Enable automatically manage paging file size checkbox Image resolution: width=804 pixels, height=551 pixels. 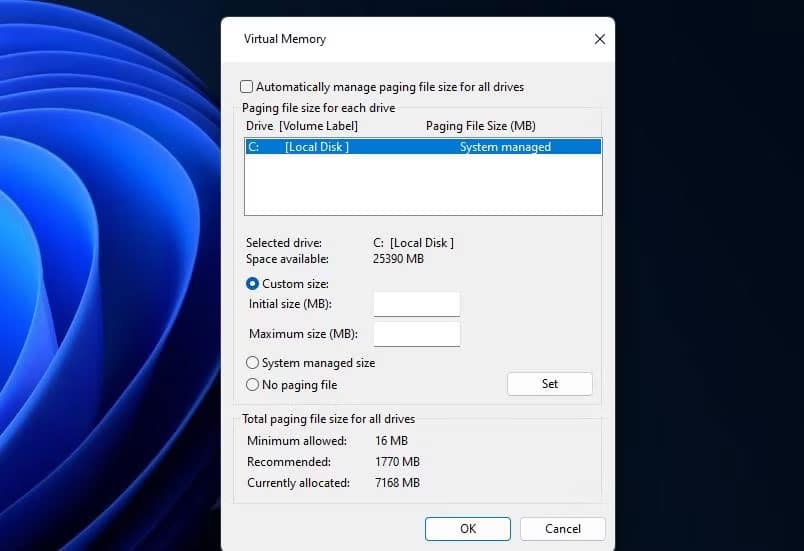[x=247, y=87]
